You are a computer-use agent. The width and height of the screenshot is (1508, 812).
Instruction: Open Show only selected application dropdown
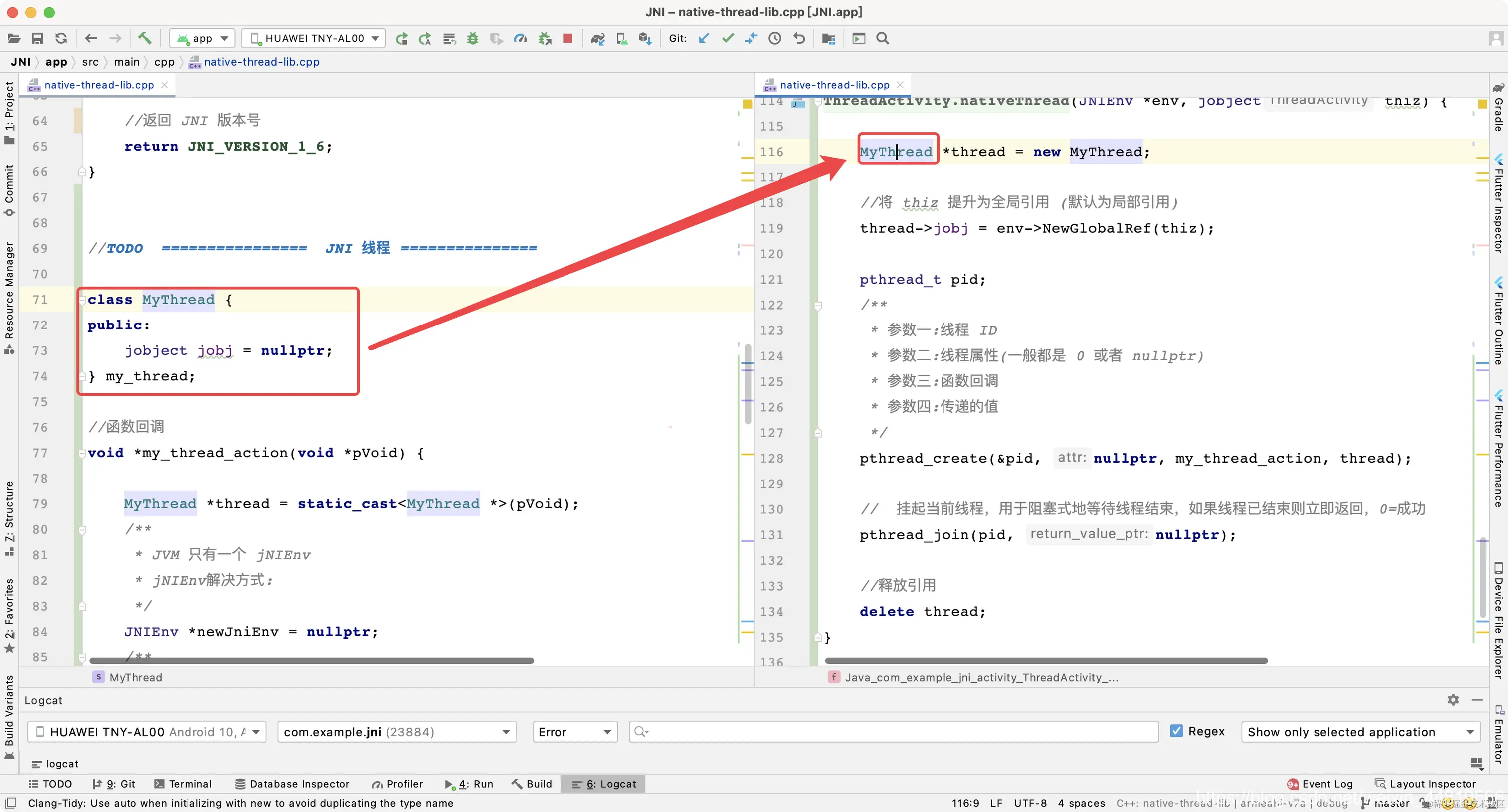(1359, 732)
